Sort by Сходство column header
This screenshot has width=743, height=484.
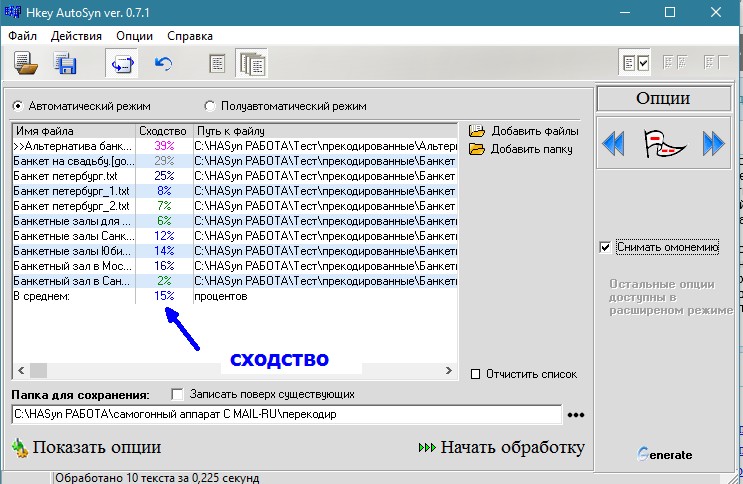click(164, 131)
